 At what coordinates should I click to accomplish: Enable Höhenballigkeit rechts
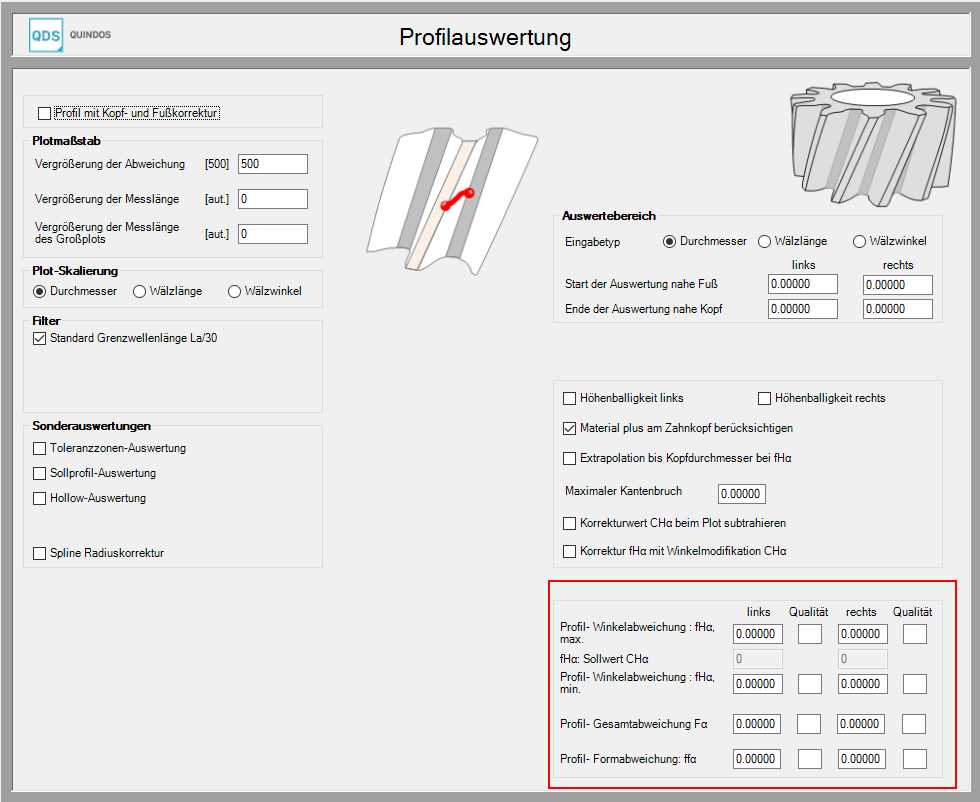click(x=764, y=398)
